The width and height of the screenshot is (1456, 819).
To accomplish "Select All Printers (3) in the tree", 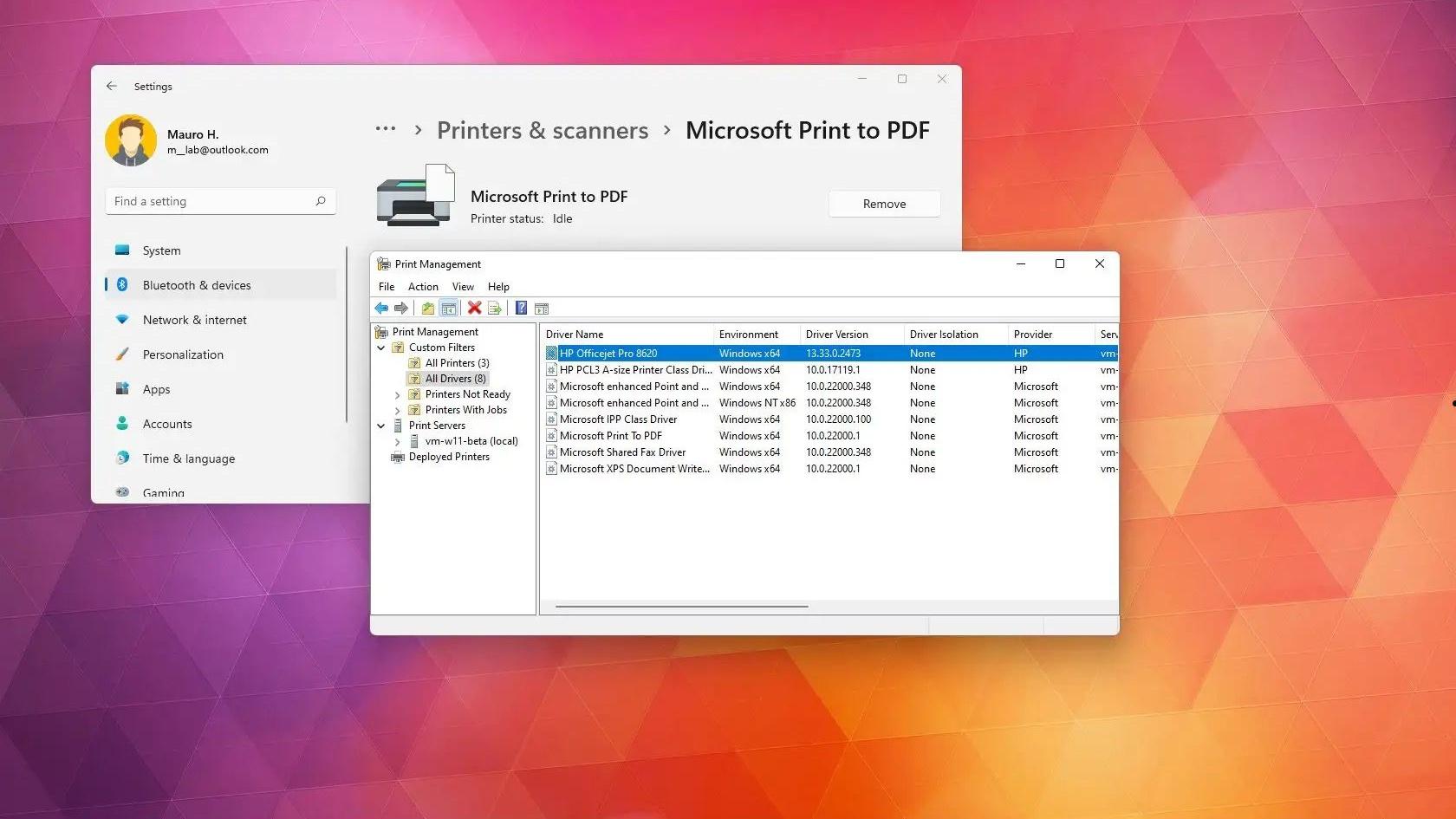I will pyautogui.click(x=457, y=363).
